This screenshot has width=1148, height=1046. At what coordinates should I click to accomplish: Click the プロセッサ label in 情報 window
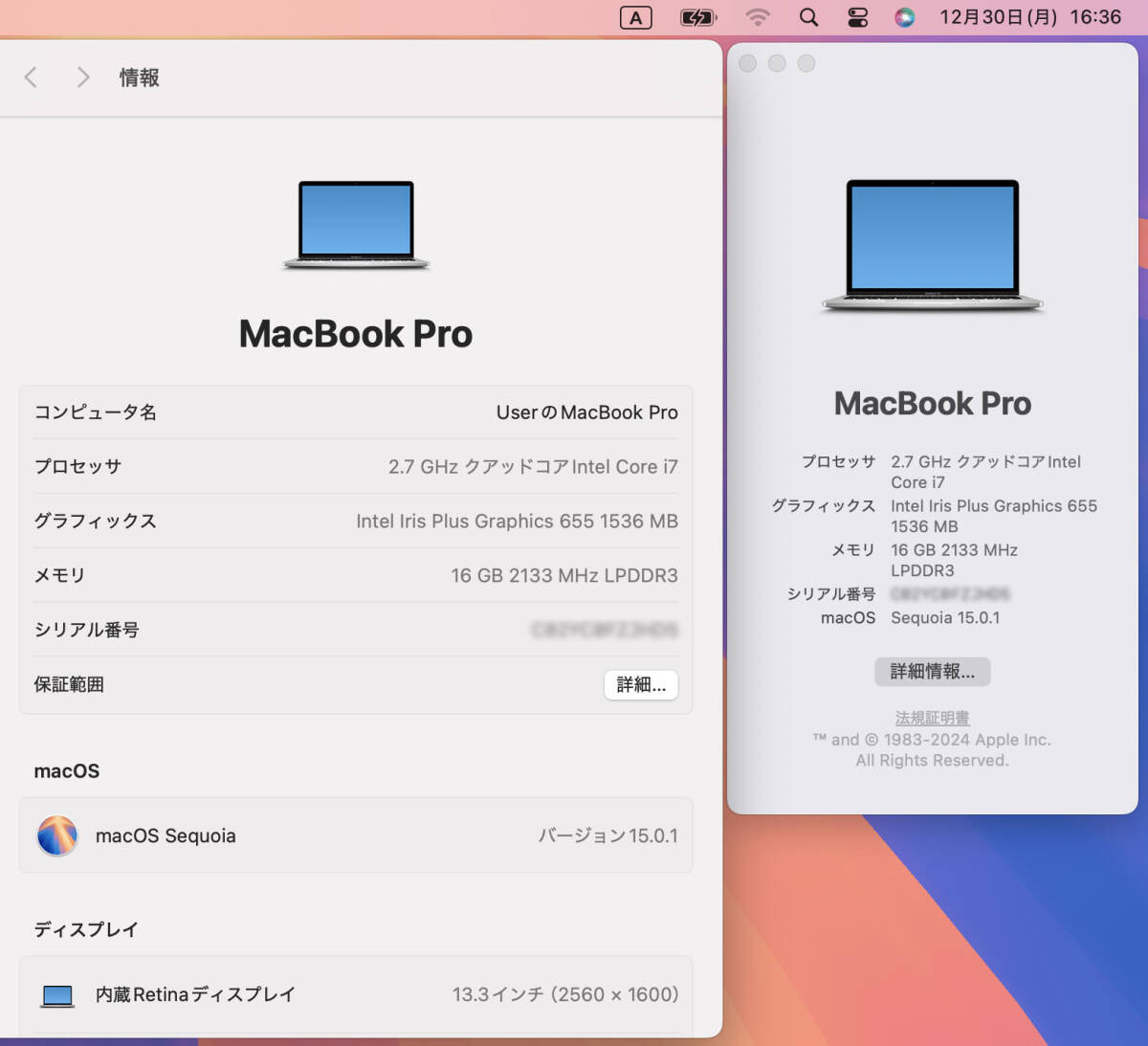pyautogui.click(x=77, y=467)
